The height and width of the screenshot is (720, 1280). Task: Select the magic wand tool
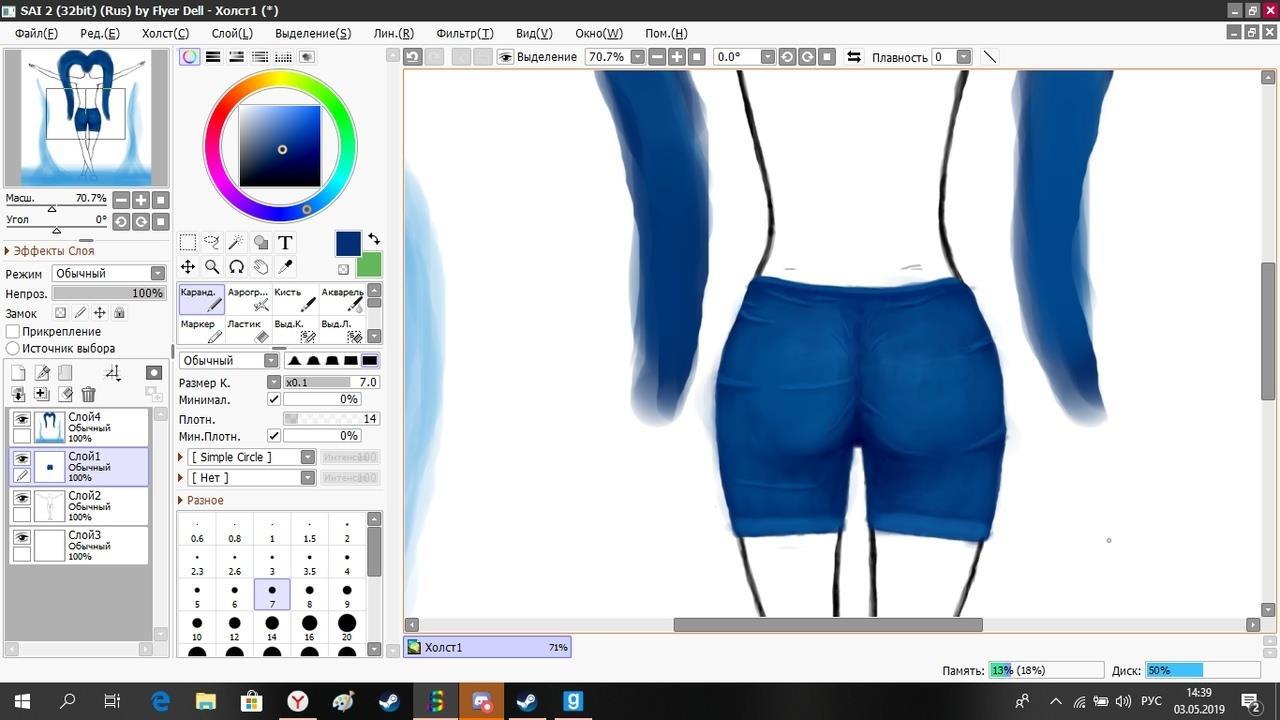tap(236, 242)
